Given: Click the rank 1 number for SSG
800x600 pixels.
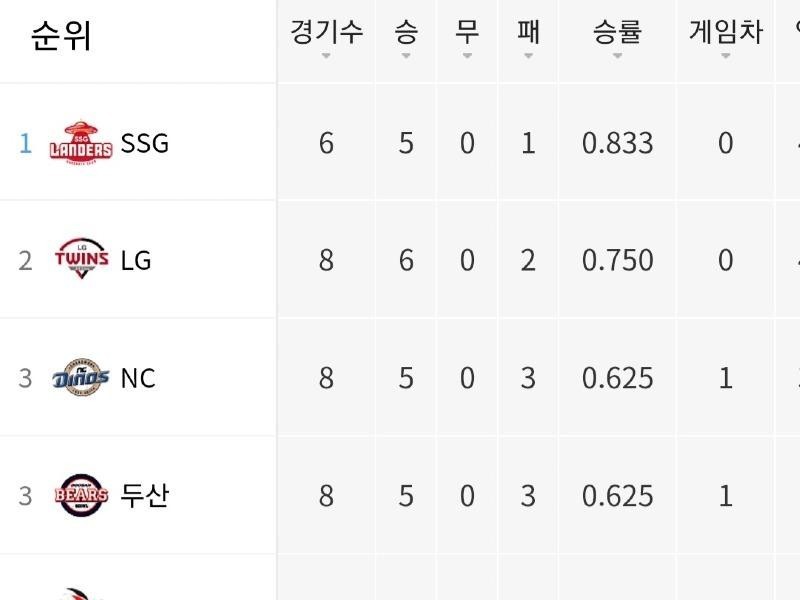Looking at the screenshot, I should 25,143.
